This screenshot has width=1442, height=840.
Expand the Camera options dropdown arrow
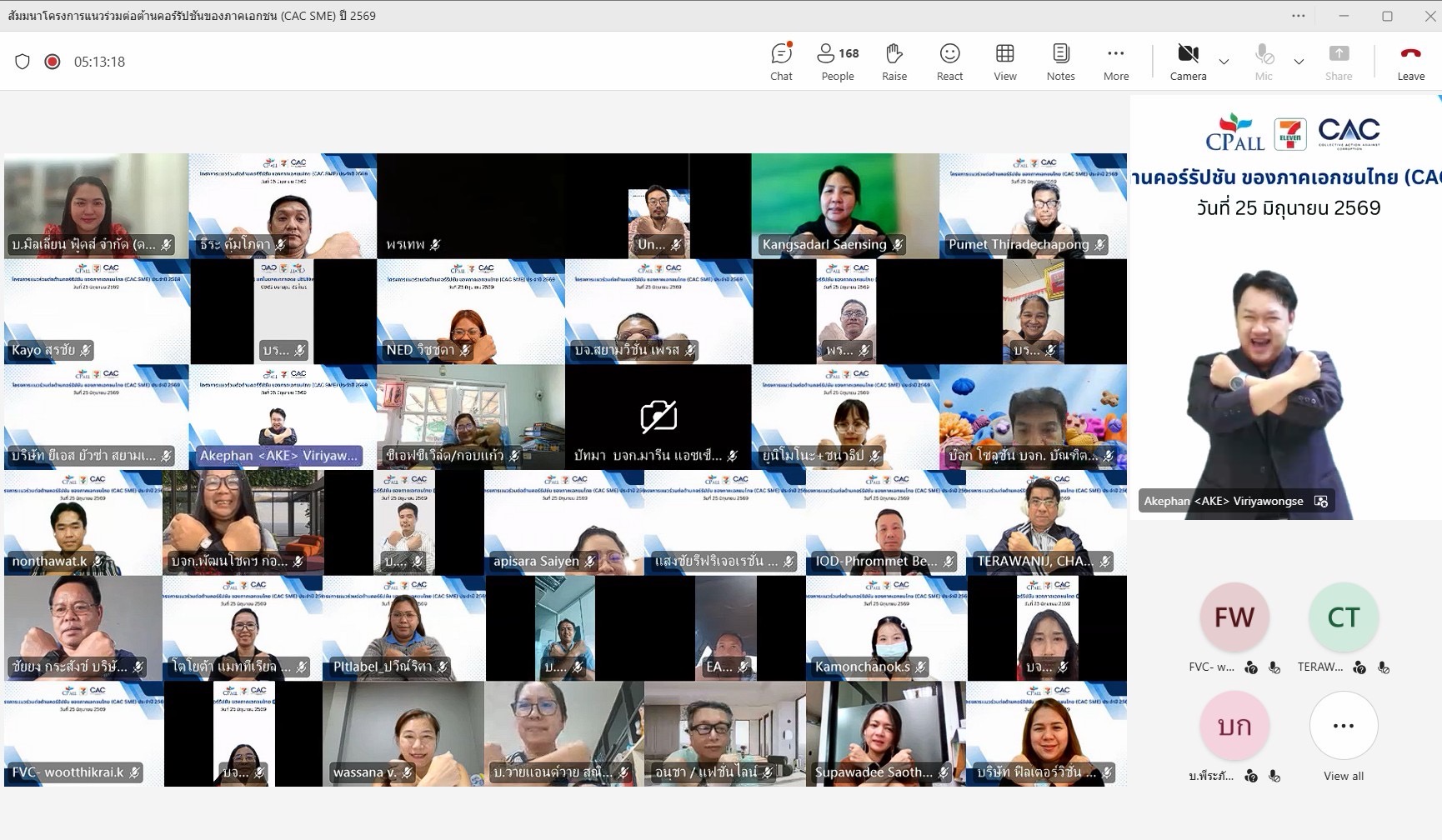tap(1224, 62)
